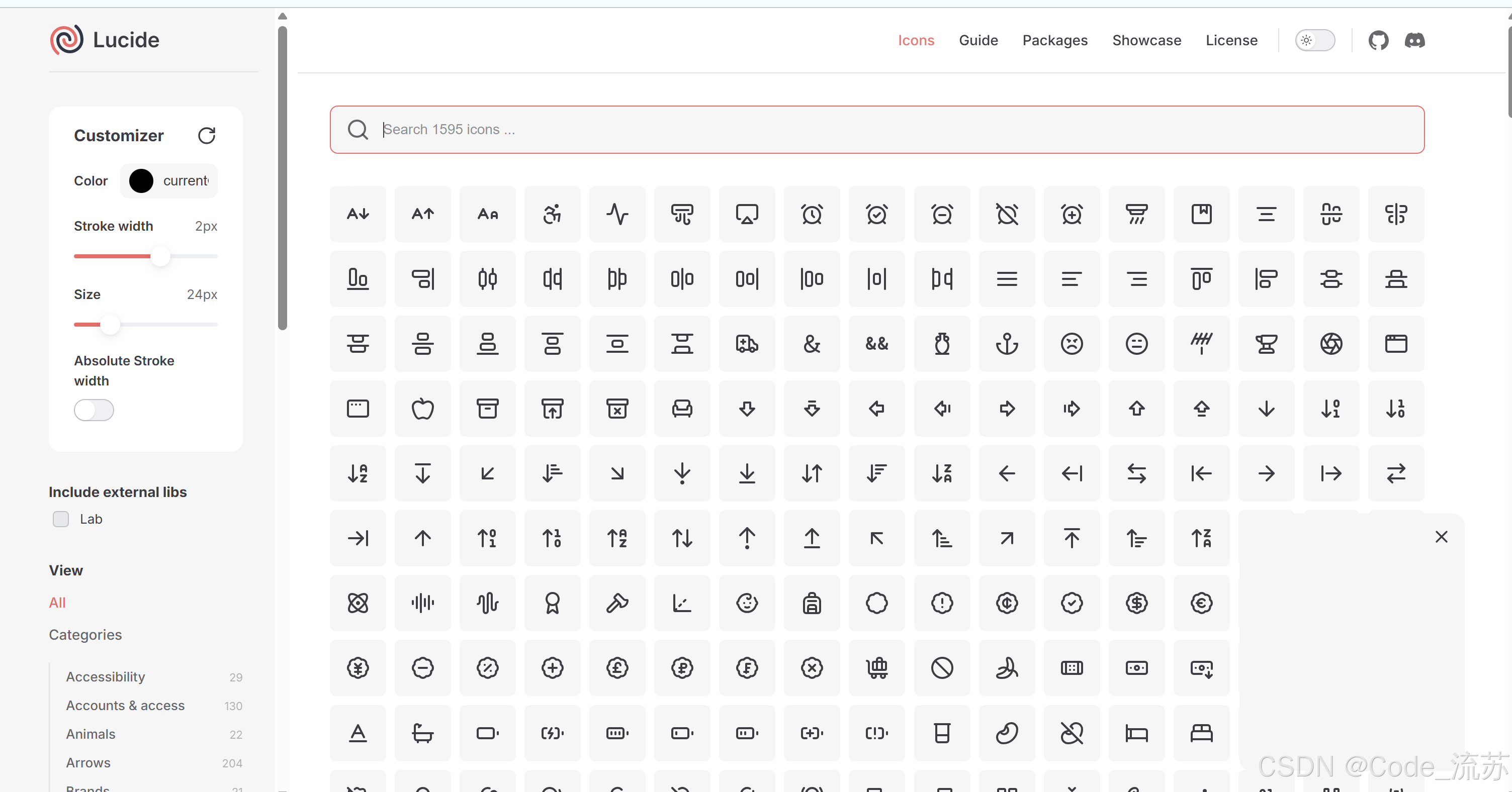Select the alarm clock check icon
This screenshot has height=792, width=1512.
click(x=876, y=214)
